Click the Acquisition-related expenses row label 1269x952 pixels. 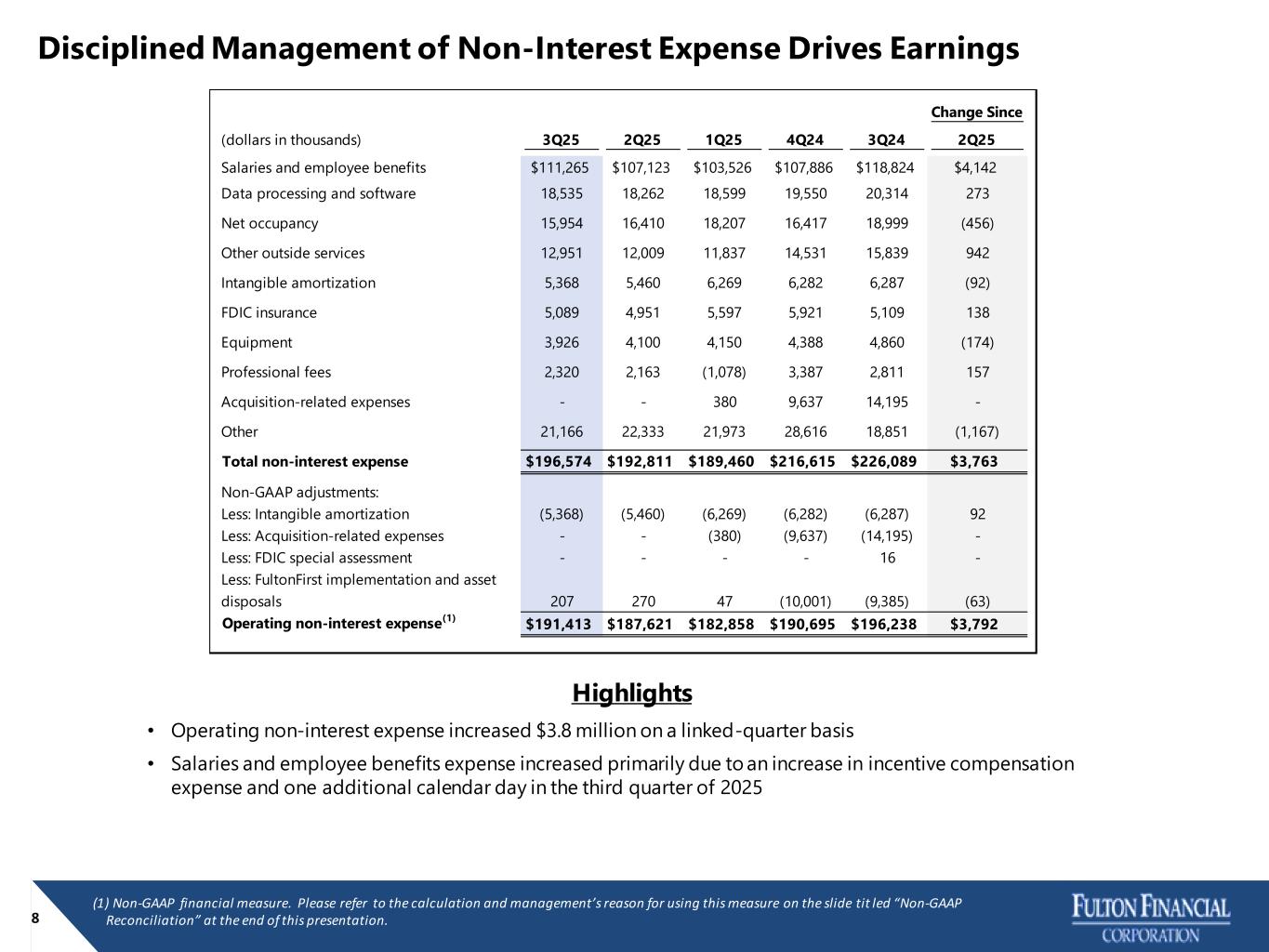coord(315,403)
